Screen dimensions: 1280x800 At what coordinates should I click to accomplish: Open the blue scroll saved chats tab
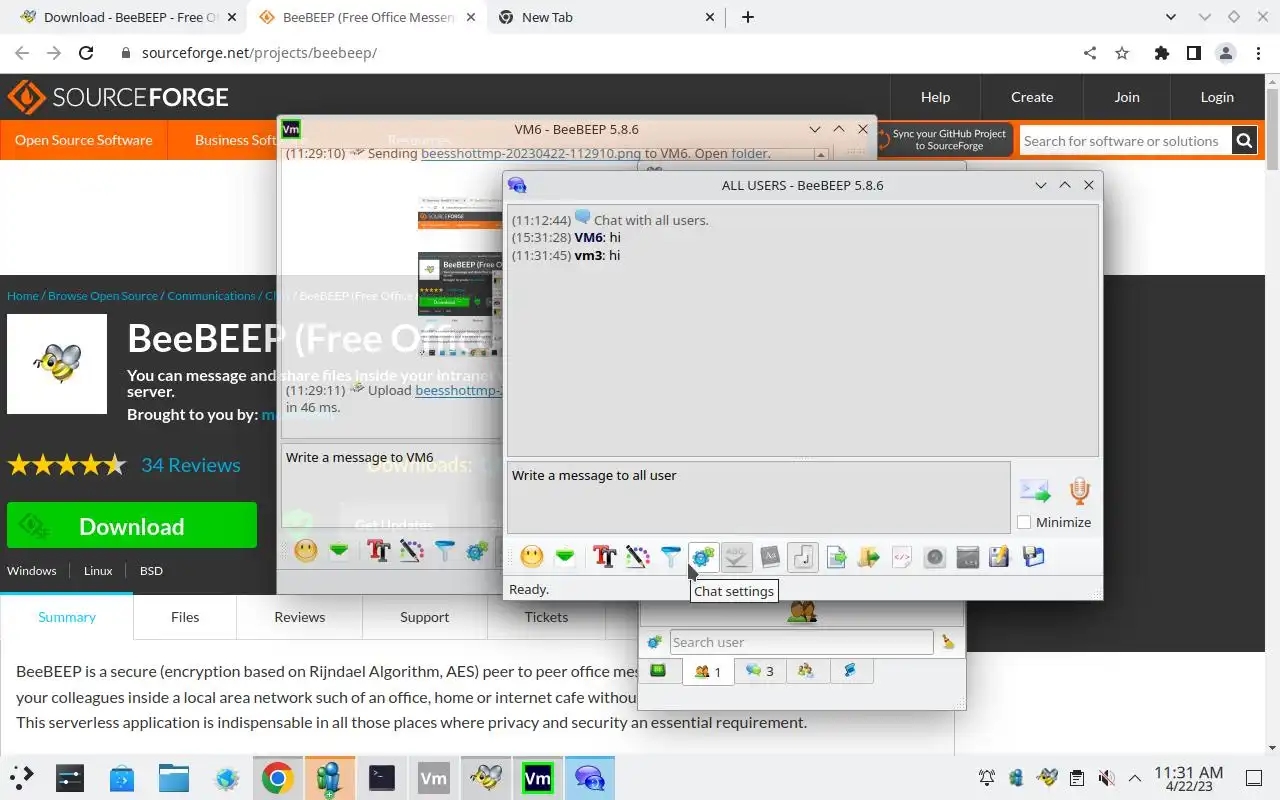click(x=850, y=671)
